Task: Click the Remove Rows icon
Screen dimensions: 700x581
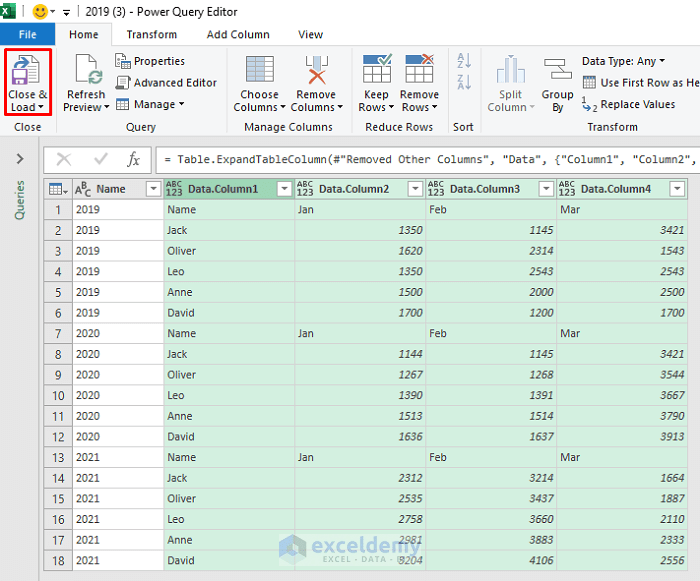Action: tap(419, 69)
